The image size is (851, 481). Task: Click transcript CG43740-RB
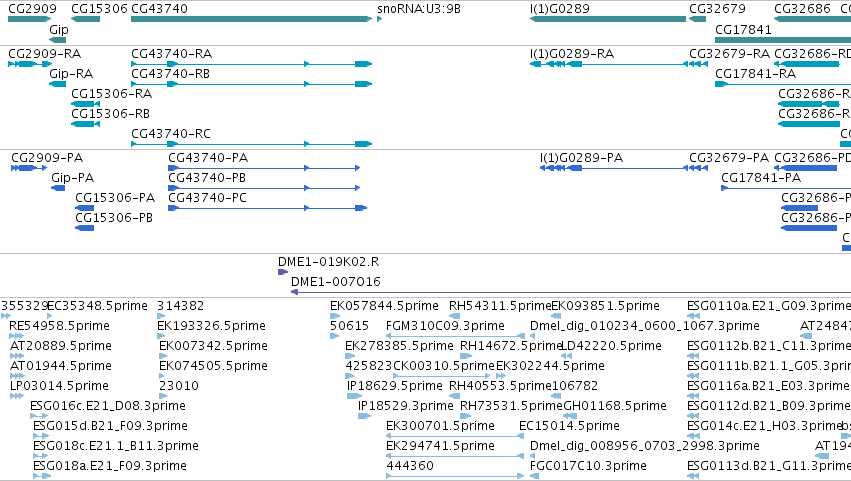251,84
